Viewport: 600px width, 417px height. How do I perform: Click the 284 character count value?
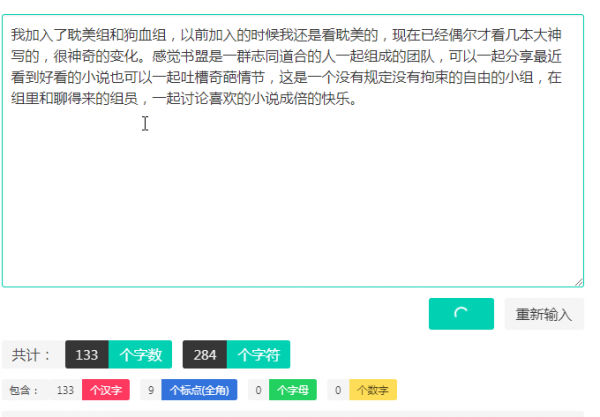(205, 355)
